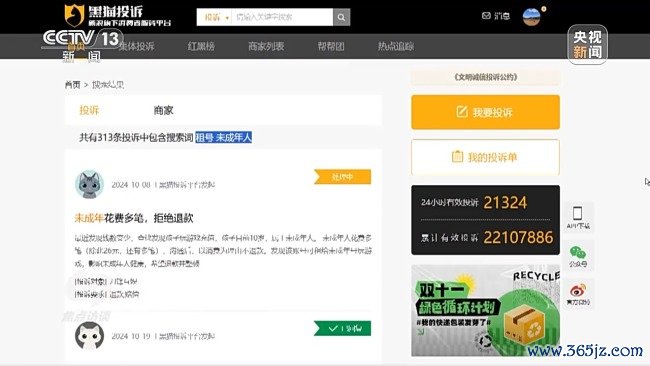Open 帮帮团 in the navigation bar

tap(331, 46)
